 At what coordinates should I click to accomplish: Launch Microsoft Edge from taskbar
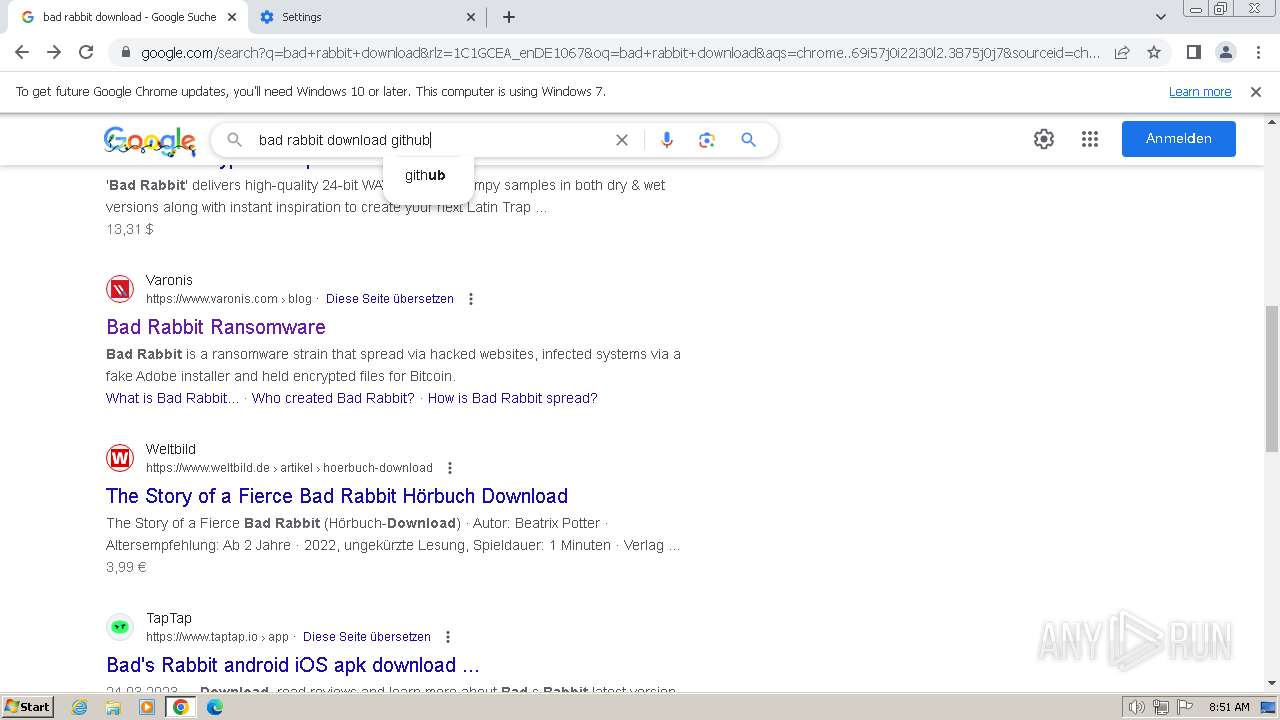tap(215, 707)
